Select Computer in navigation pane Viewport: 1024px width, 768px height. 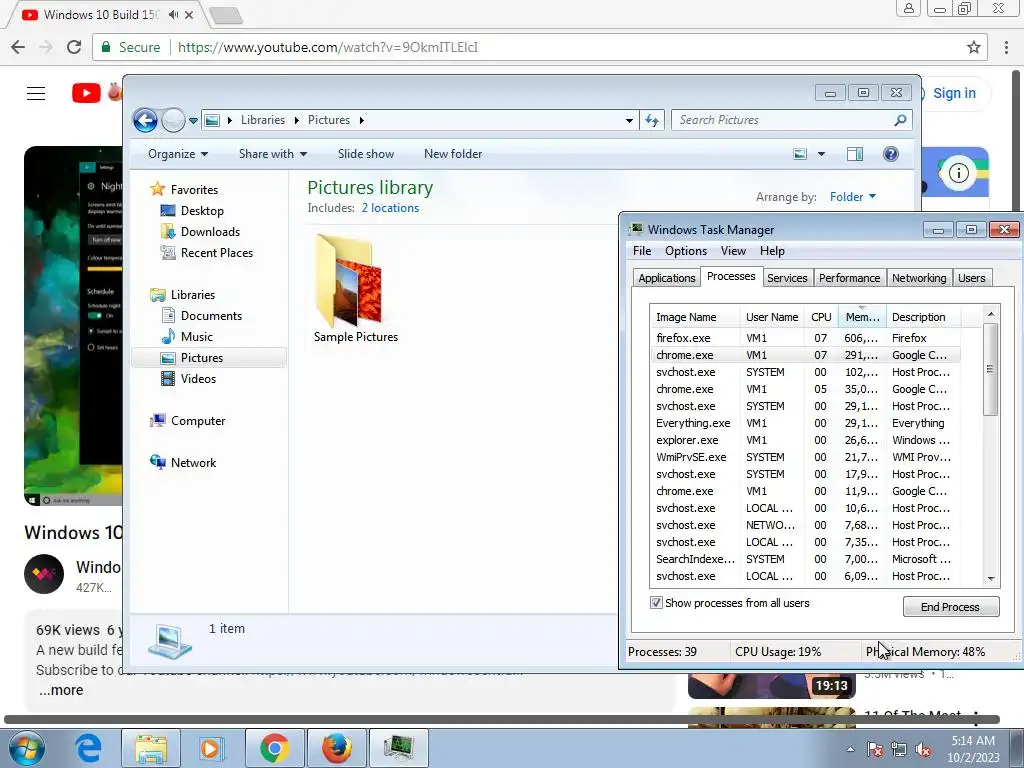click(198, 421)
